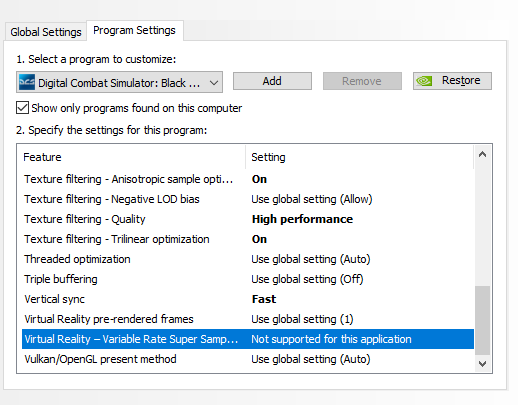Toggle Show only programs found on this computer

22,108
